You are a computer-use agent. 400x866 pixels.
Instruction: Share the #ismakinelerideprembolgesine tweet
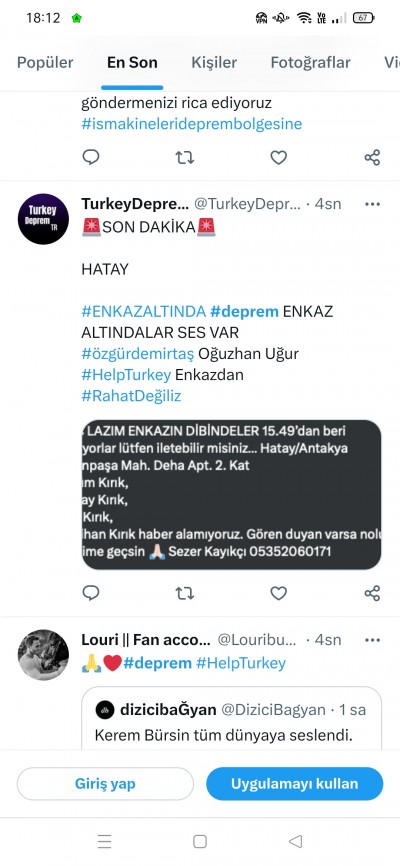[372, 158]
